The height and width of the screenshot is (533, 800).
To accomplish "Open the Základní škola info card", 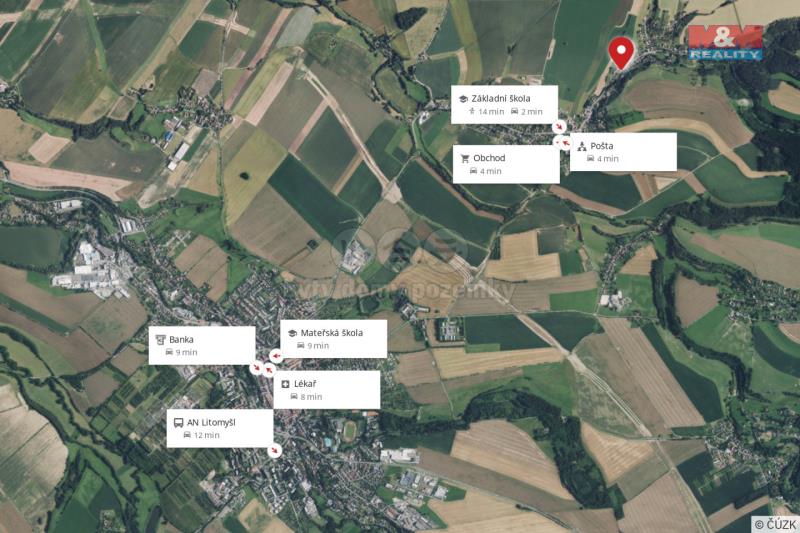I will 504,105.
